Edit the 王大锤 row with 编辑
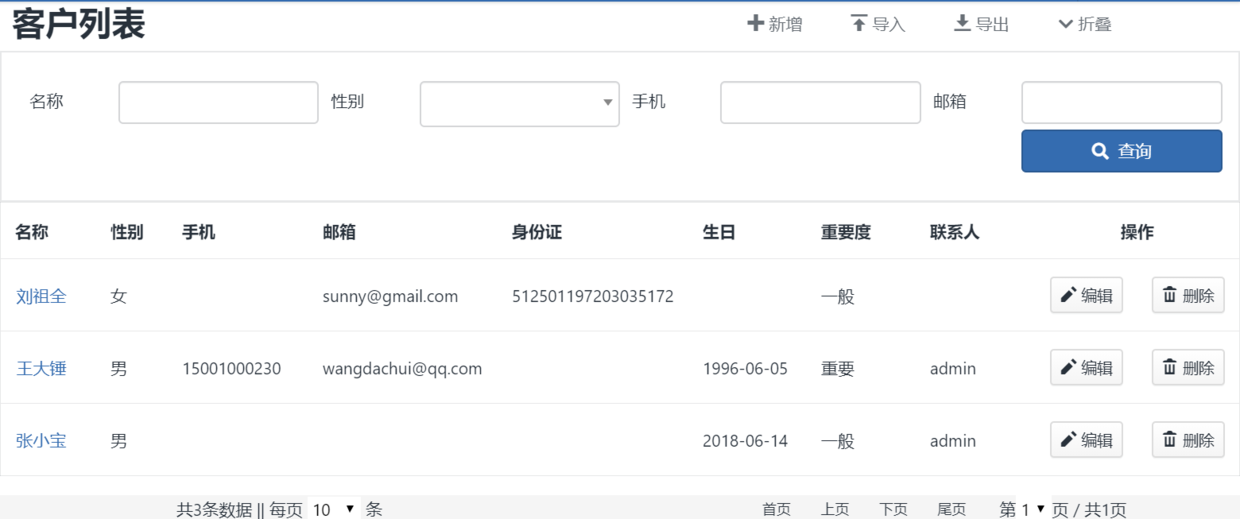1240x519 pixels. pos(1086,367)
